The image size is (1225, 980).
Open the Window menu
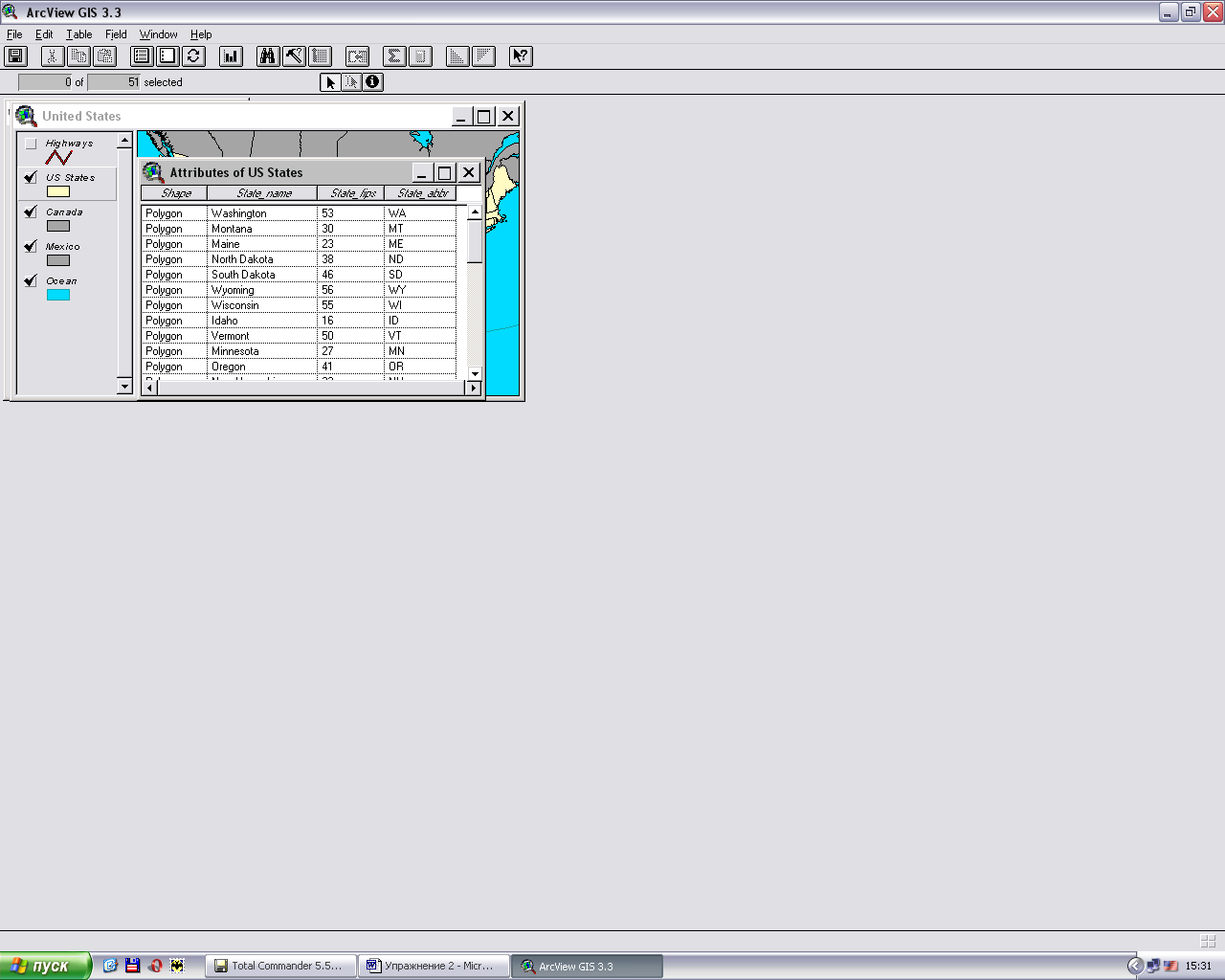158,34
